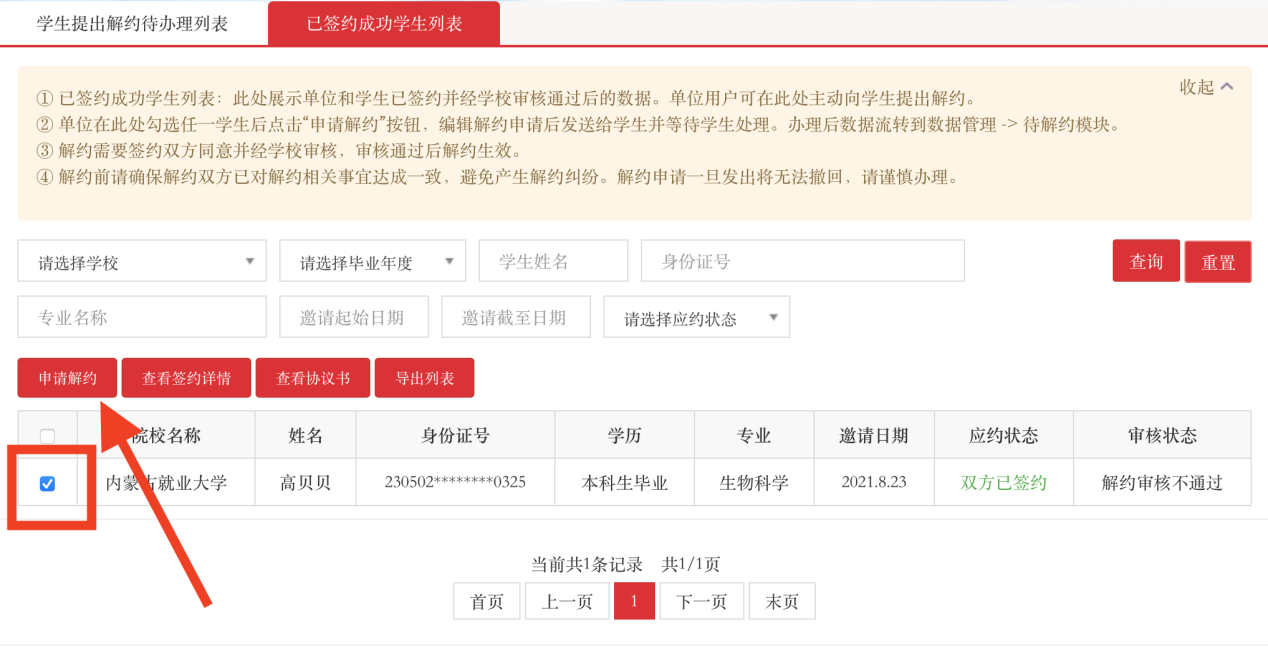Click the 查看协议书 button
Viewport: 1268px width, 657px height.
(313, 378)
